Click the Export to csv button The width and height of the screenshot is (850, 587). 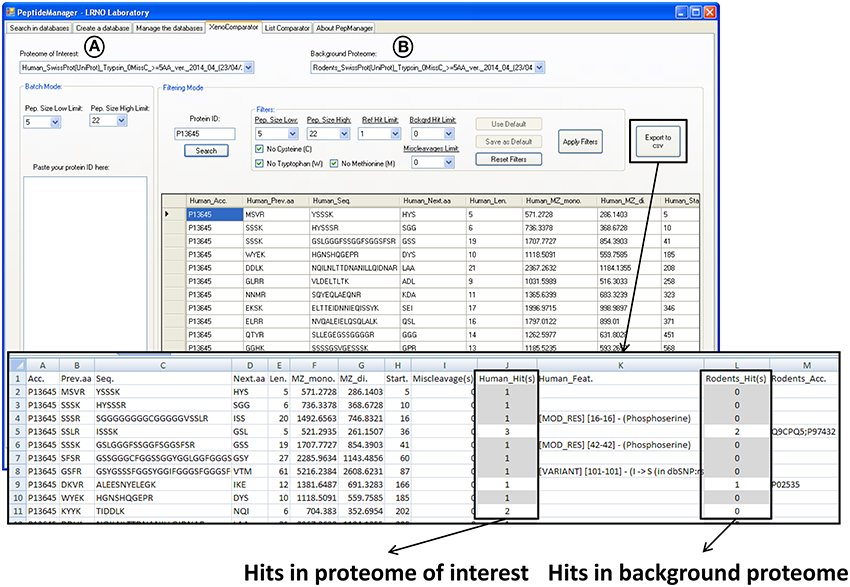coord(658,141)
